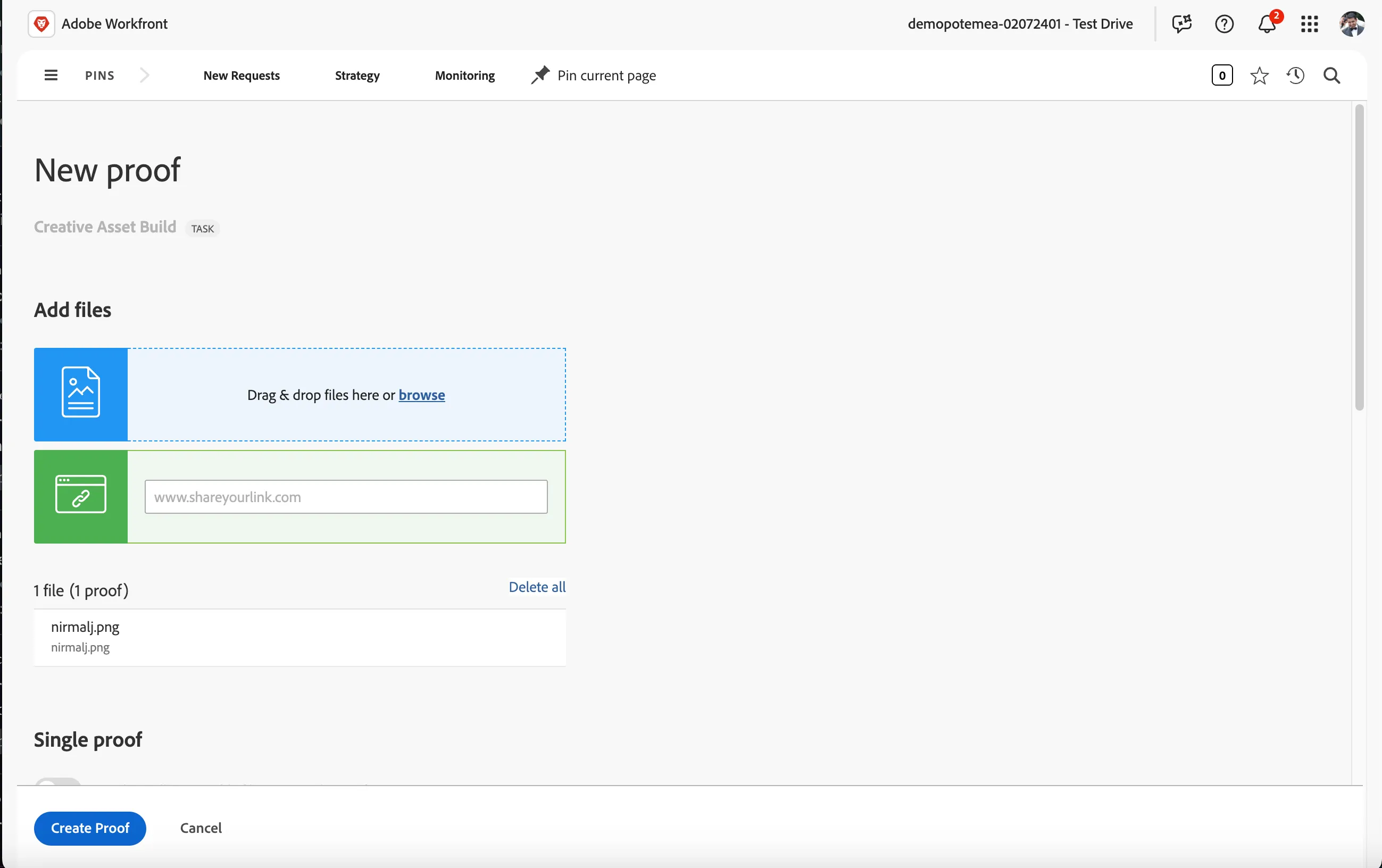Click Delete all files link

537,587
